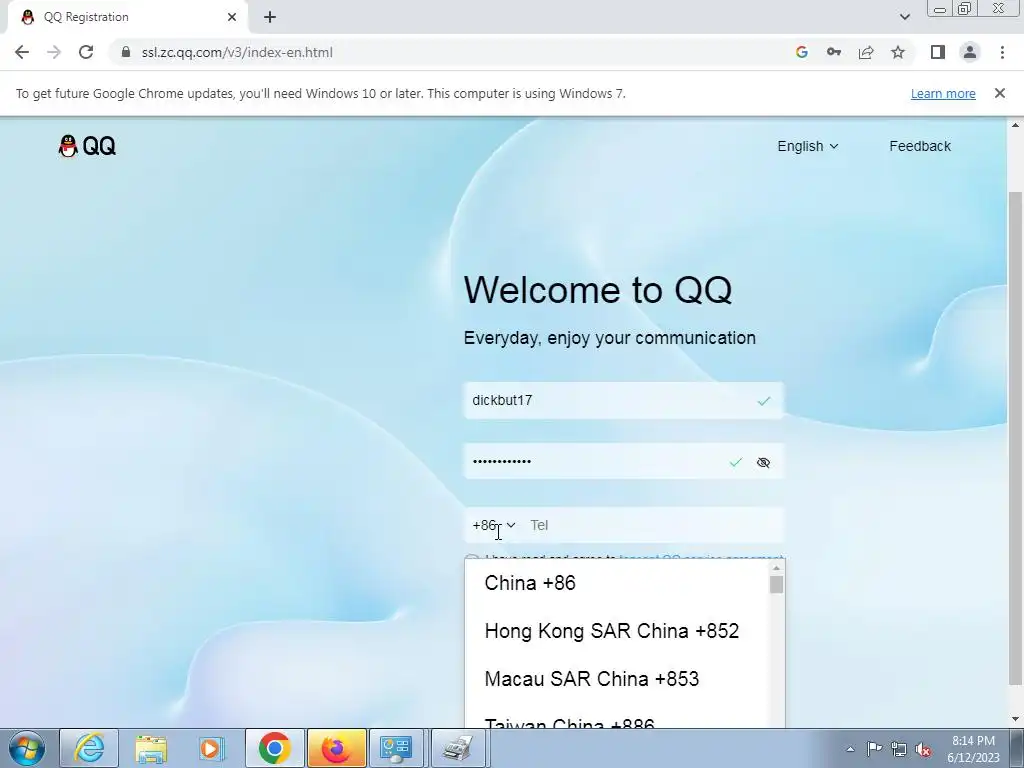The width and height of the screenshot is (1024, 768).
Task: Click the Tel phone number field
Action: (x=653, y=525)
